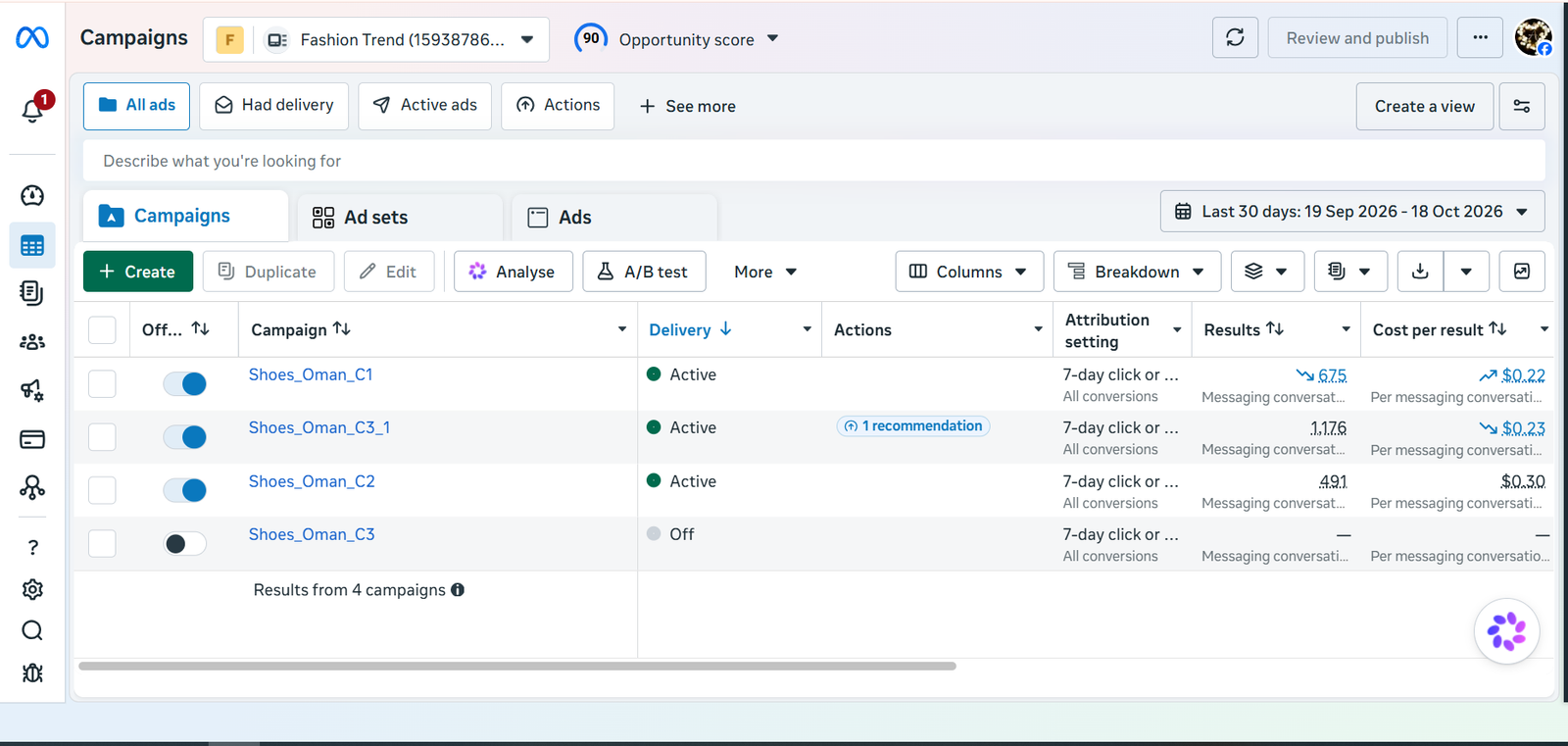1568x746 pixels.
Task: Open the Breakdown dropdown
Action: [x=1137, y=272]
